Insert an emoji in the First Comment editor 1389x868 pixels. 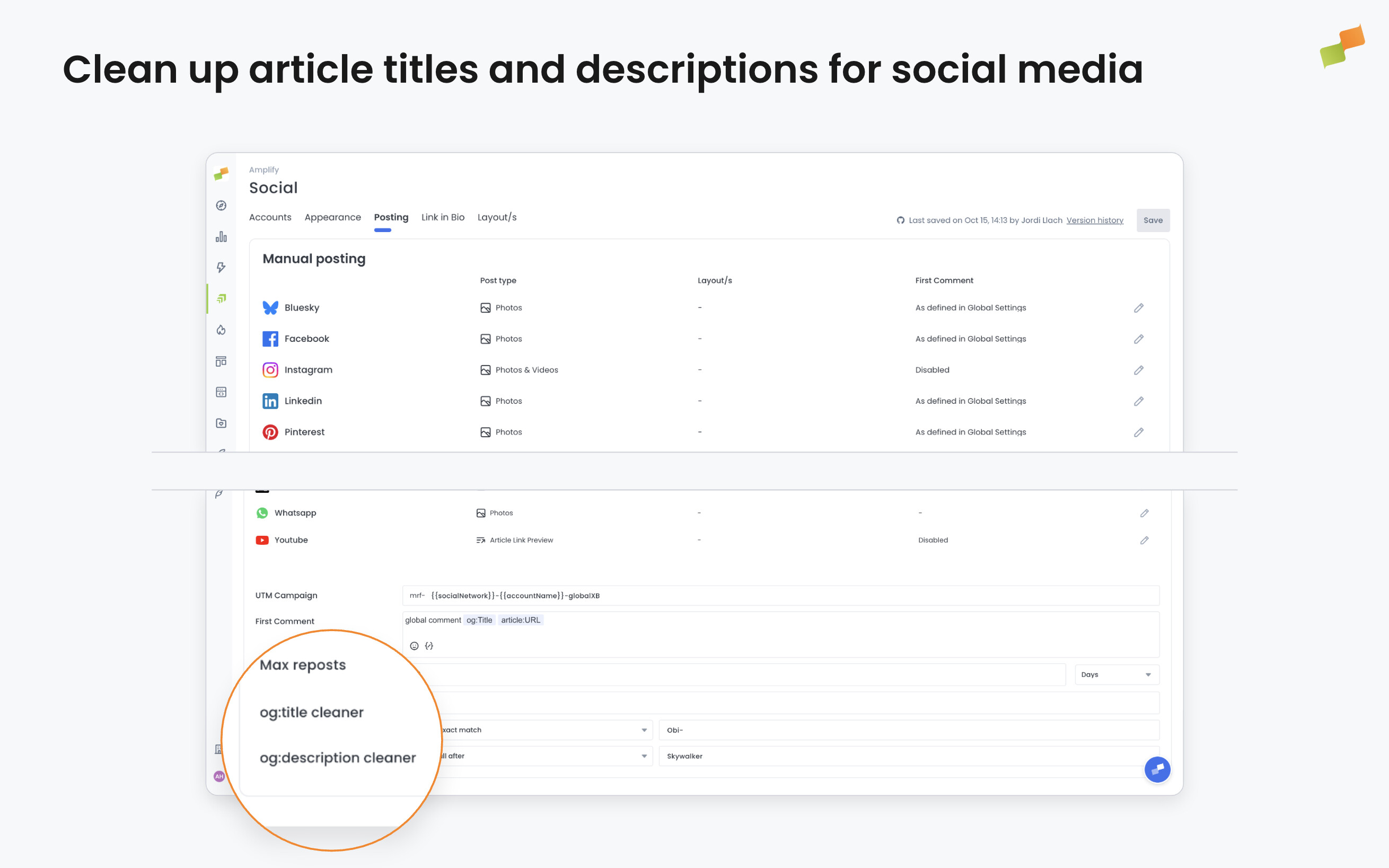pos(415,645)
